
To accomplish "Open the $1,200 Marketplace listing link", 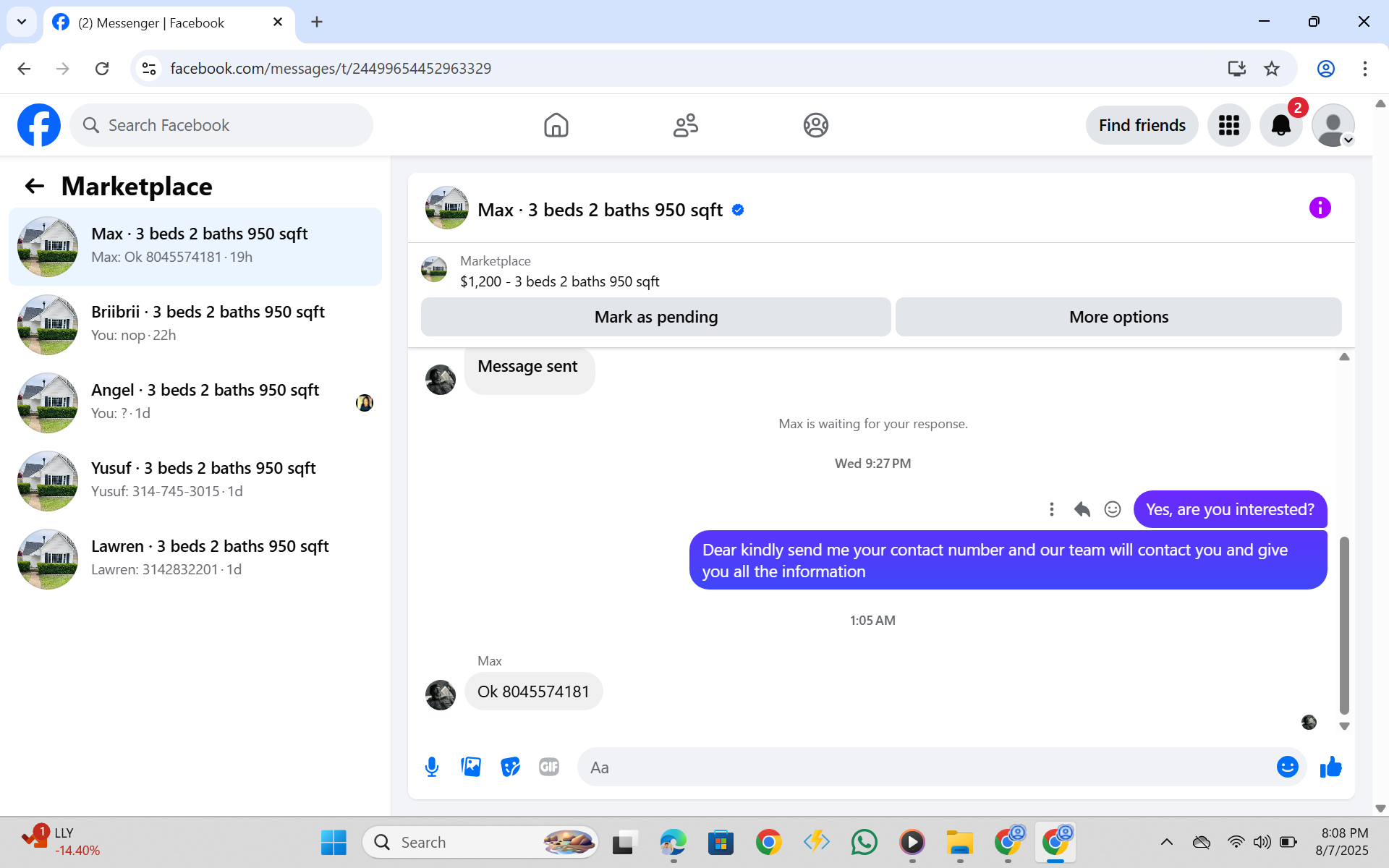I will pos(559,281).
